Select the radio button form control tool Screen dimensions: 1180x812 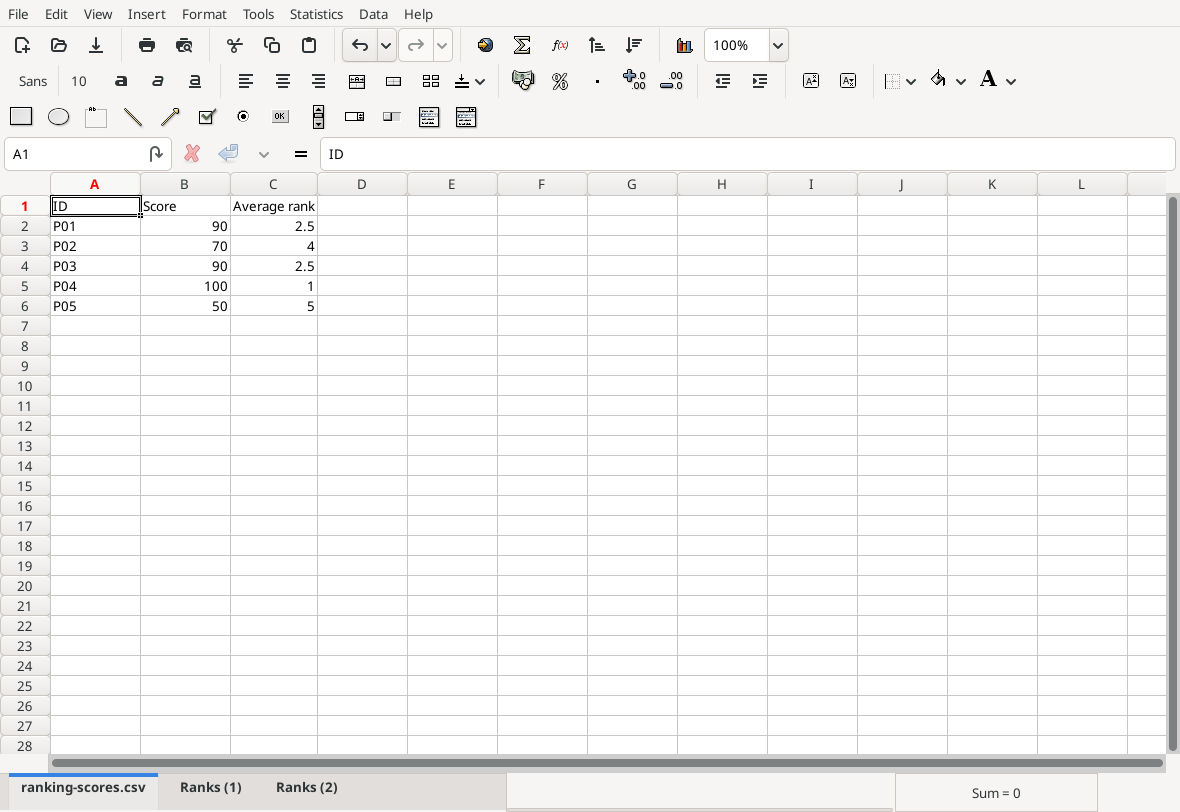pos(243,117)
